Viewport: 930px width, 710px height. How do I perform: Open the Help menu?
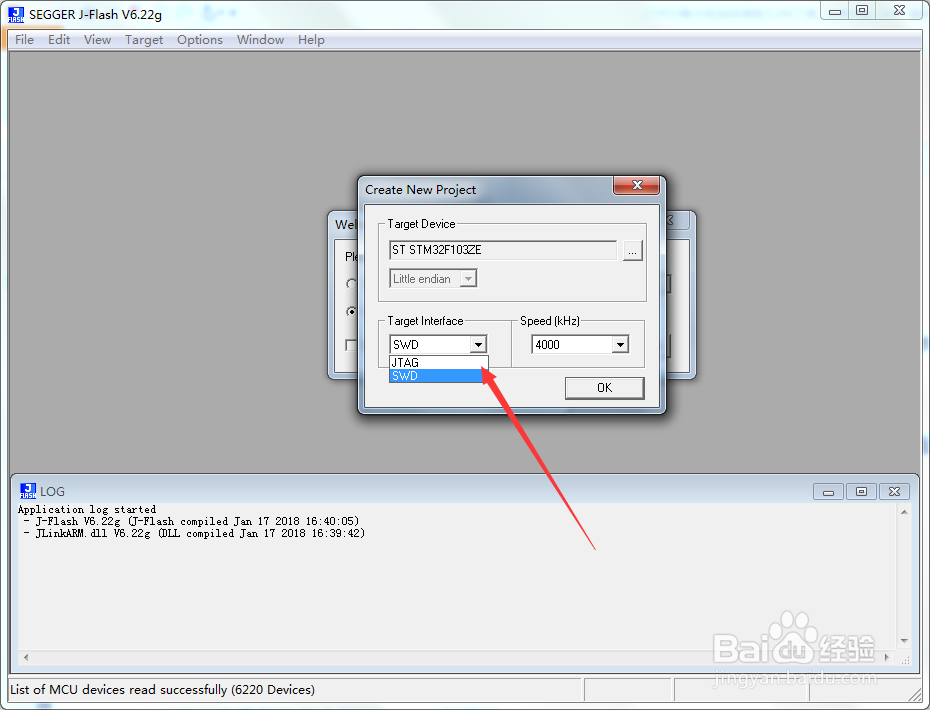(311, 40)
